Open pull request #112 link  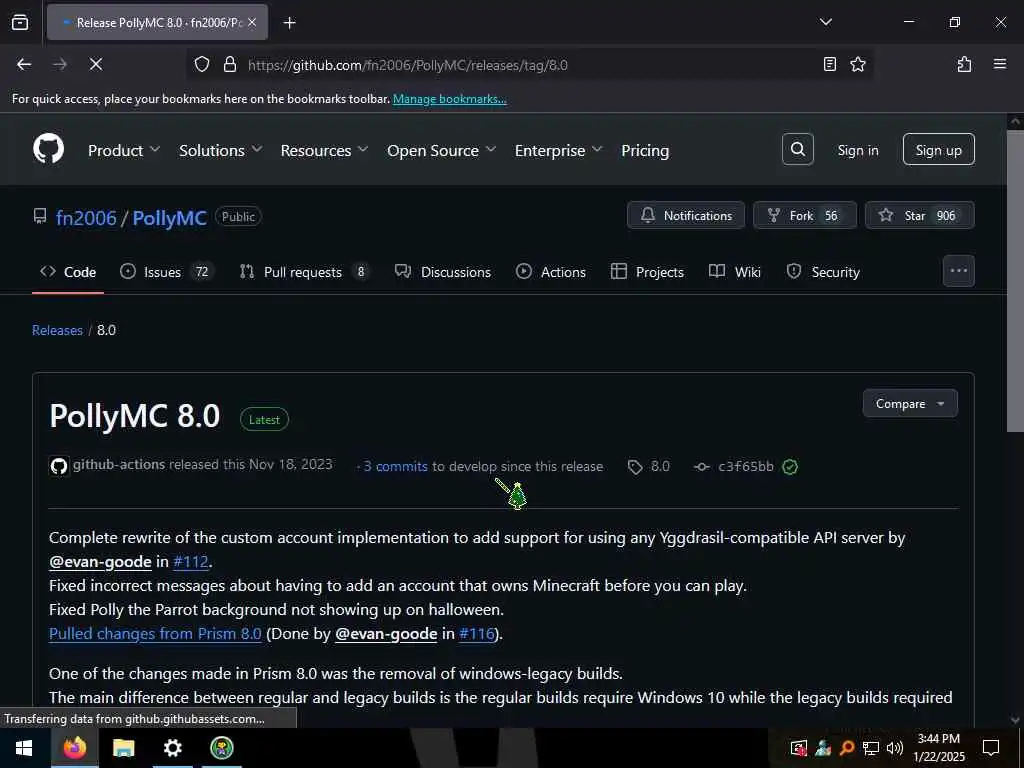[x=191, y=562]
